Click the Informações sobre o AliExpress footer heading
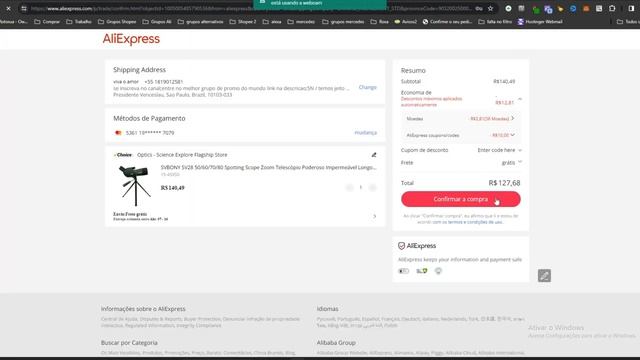 click(143, 309)
